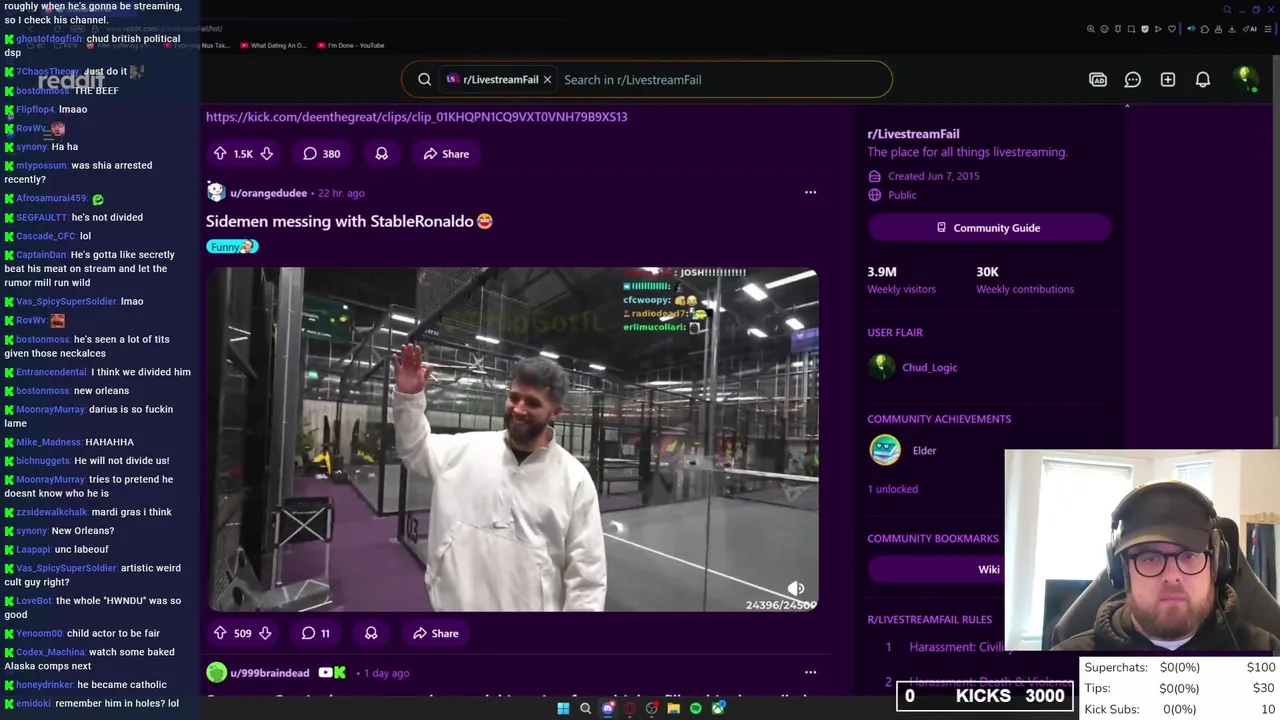This screenshot has height=720, width=1280.
Task: Open the notifications bell
Action: pyautogui.click(x=1203, y=80)
